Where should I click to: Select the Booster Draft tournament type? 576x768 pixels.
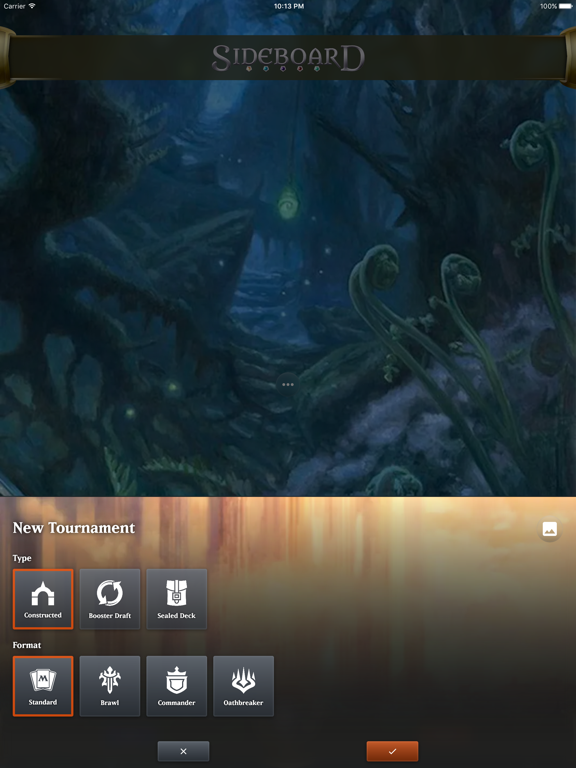click(x=110, y=599)
